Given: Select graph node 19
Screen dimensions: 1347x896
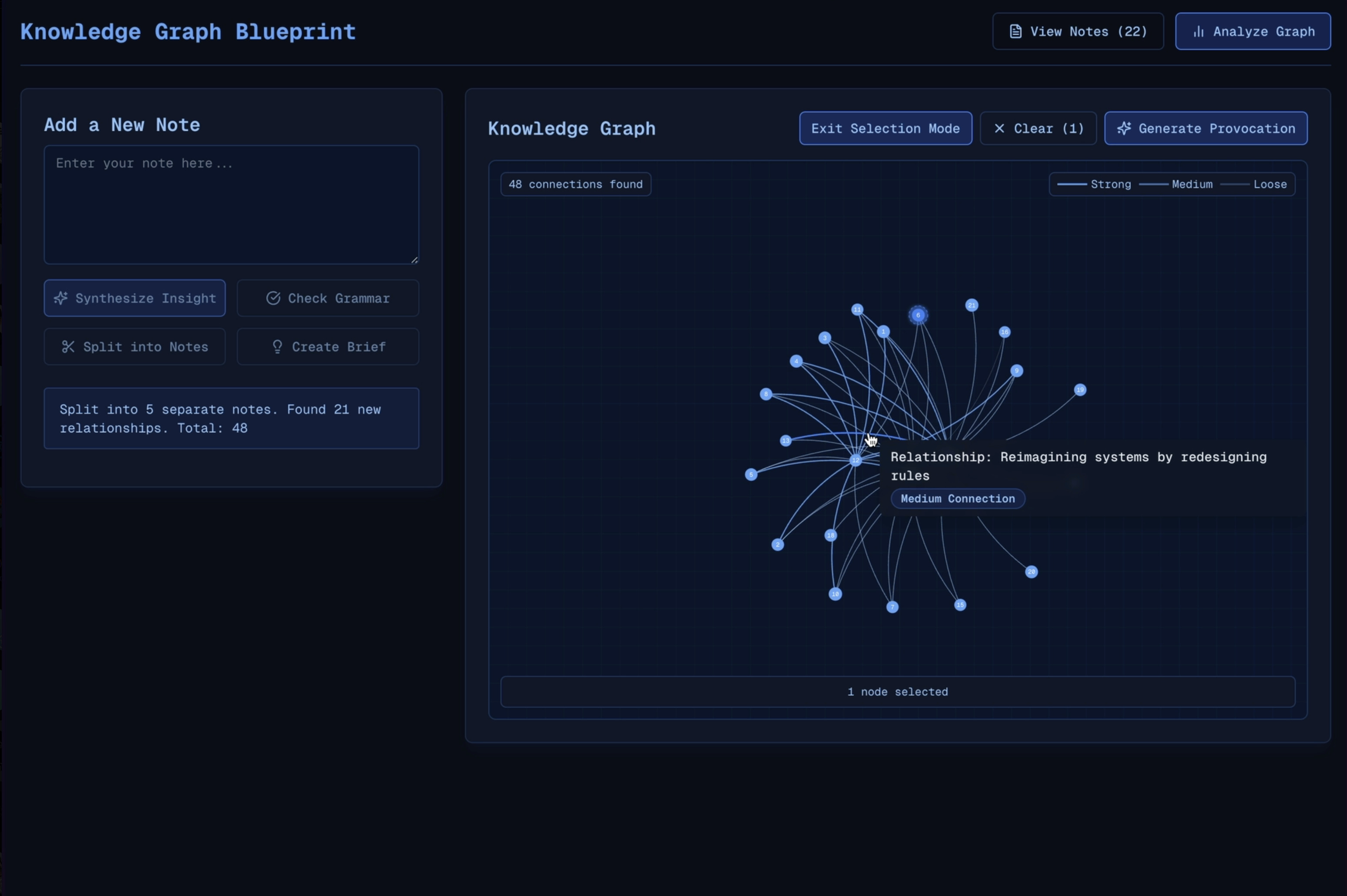Looking at the screenshot, I should pyautogui.click(x=1080, y=390).
